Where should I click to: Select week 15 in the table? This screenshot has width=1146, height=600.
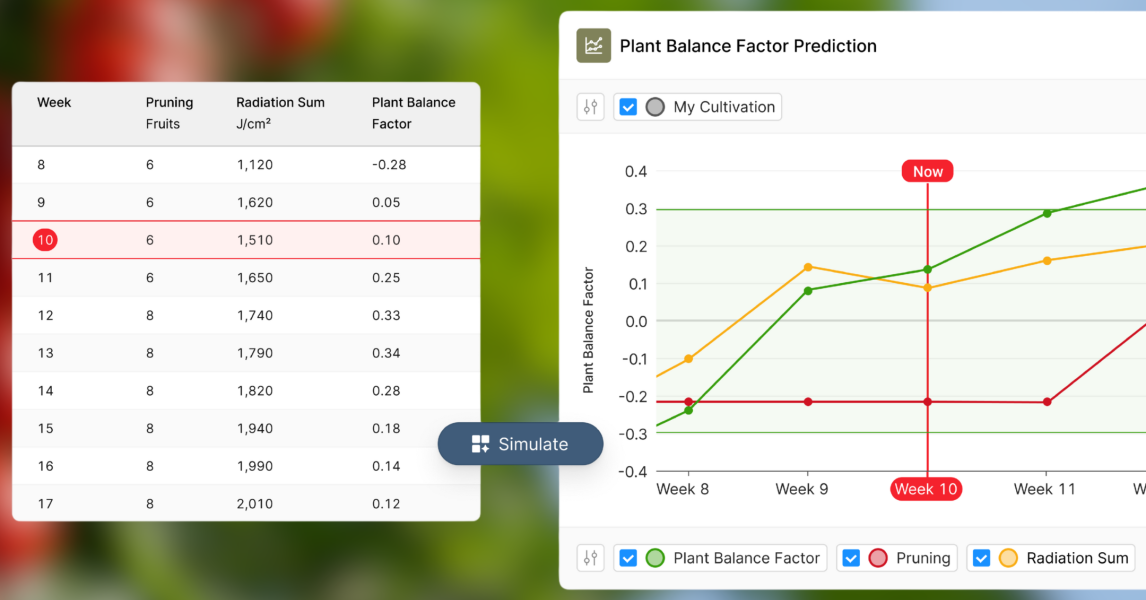(45, 428)
